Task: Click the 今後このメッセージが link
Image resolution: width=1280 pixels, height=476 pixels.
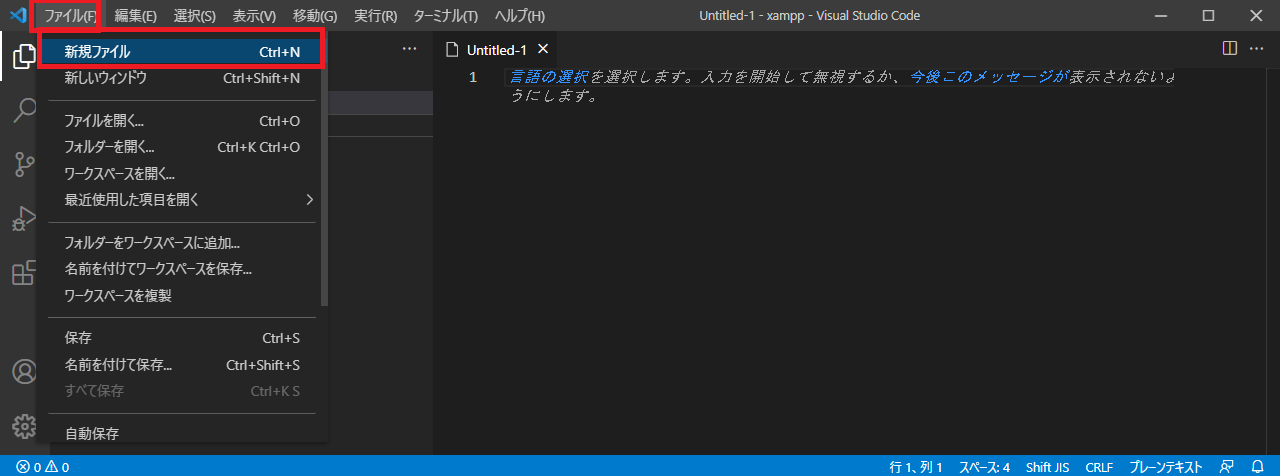Action: click(x=988, y=77)
